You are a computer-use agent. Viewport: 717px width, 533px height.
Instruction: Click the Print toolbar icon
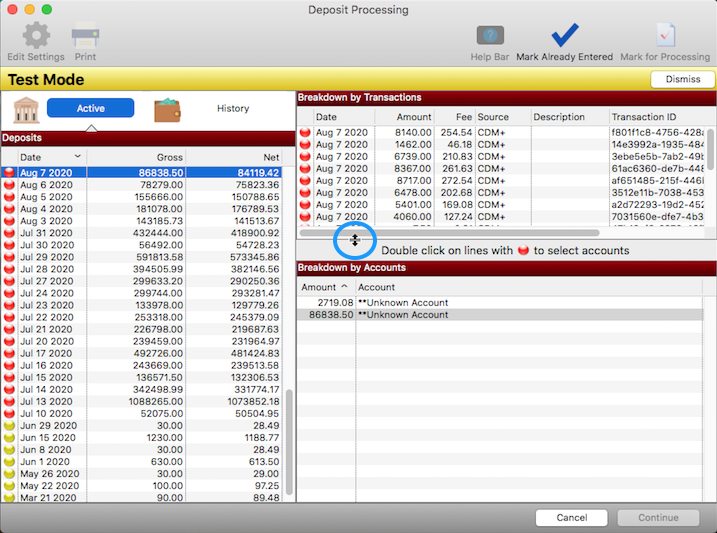tap(85, 37)
